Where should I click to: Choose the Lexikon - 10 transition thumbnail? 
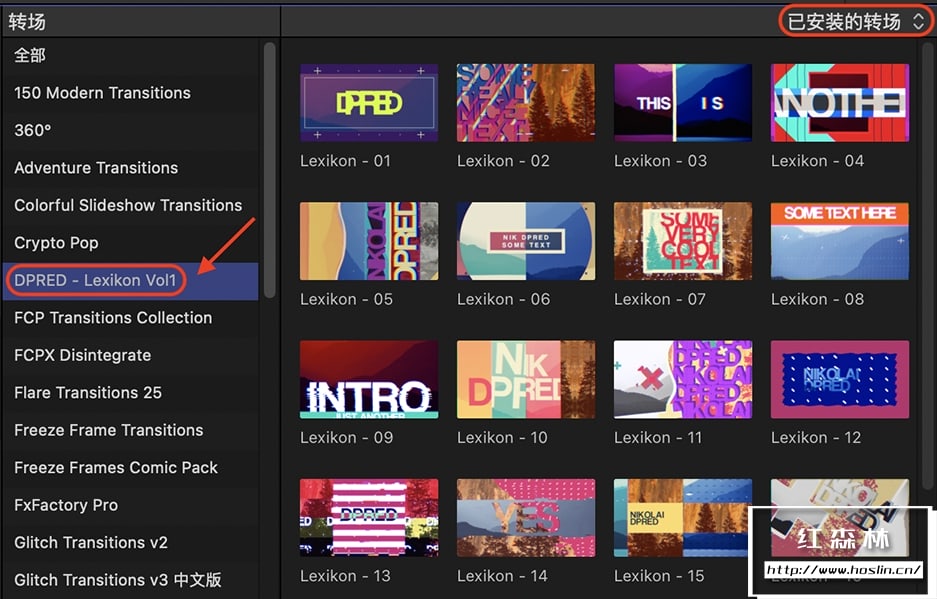526,380
